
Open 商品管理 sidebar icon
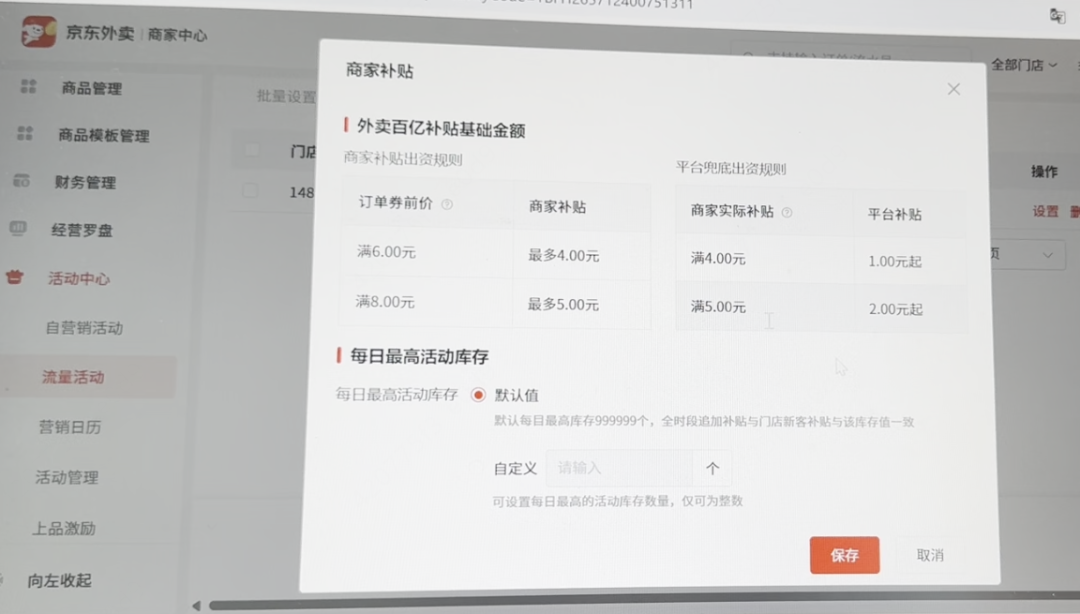(x=28, y=86)
